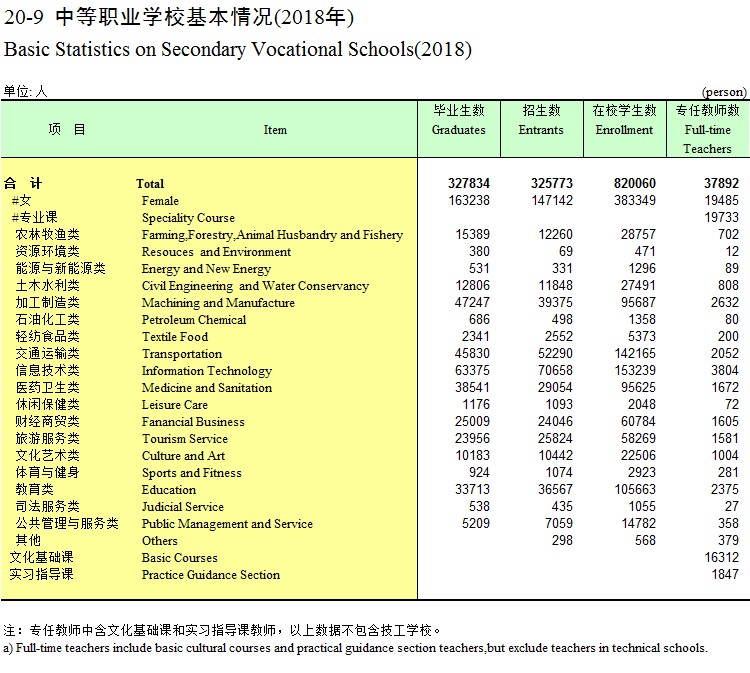Select education enrollment value 105663
The image size is (750, 673).
point(635,489)
